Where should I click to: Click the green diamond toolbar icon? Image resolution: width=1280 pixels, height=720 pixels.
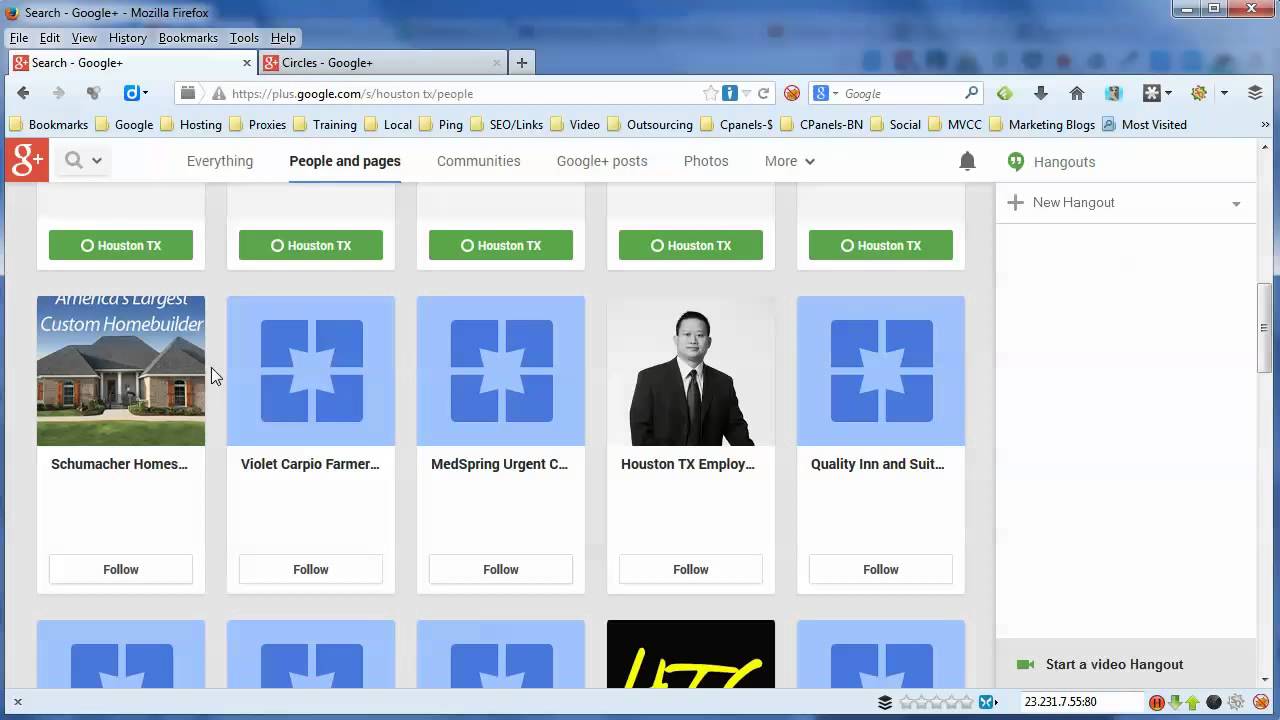[x=1005, y=93]
